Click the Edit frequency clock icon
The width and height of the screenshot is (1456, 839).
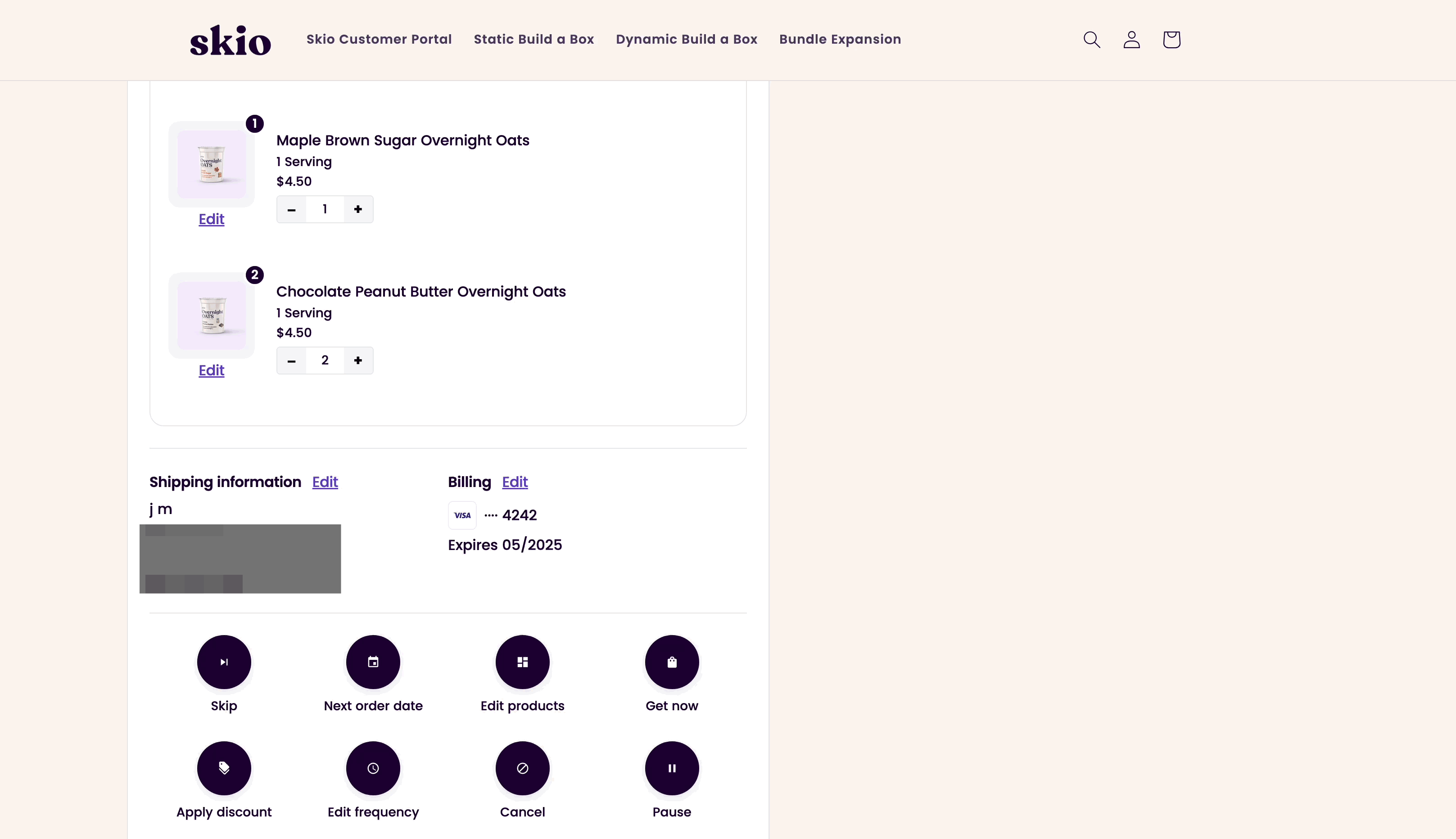pyautogui.click(x=373, y=768)
